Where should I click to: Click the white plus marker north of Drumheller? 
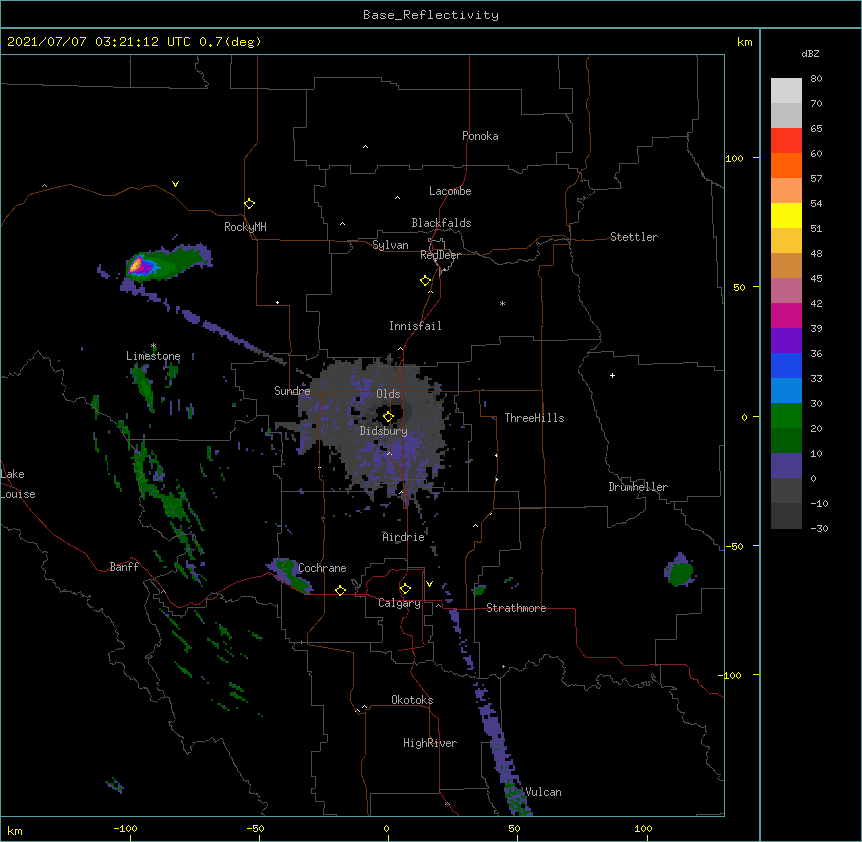click(612, 375)
